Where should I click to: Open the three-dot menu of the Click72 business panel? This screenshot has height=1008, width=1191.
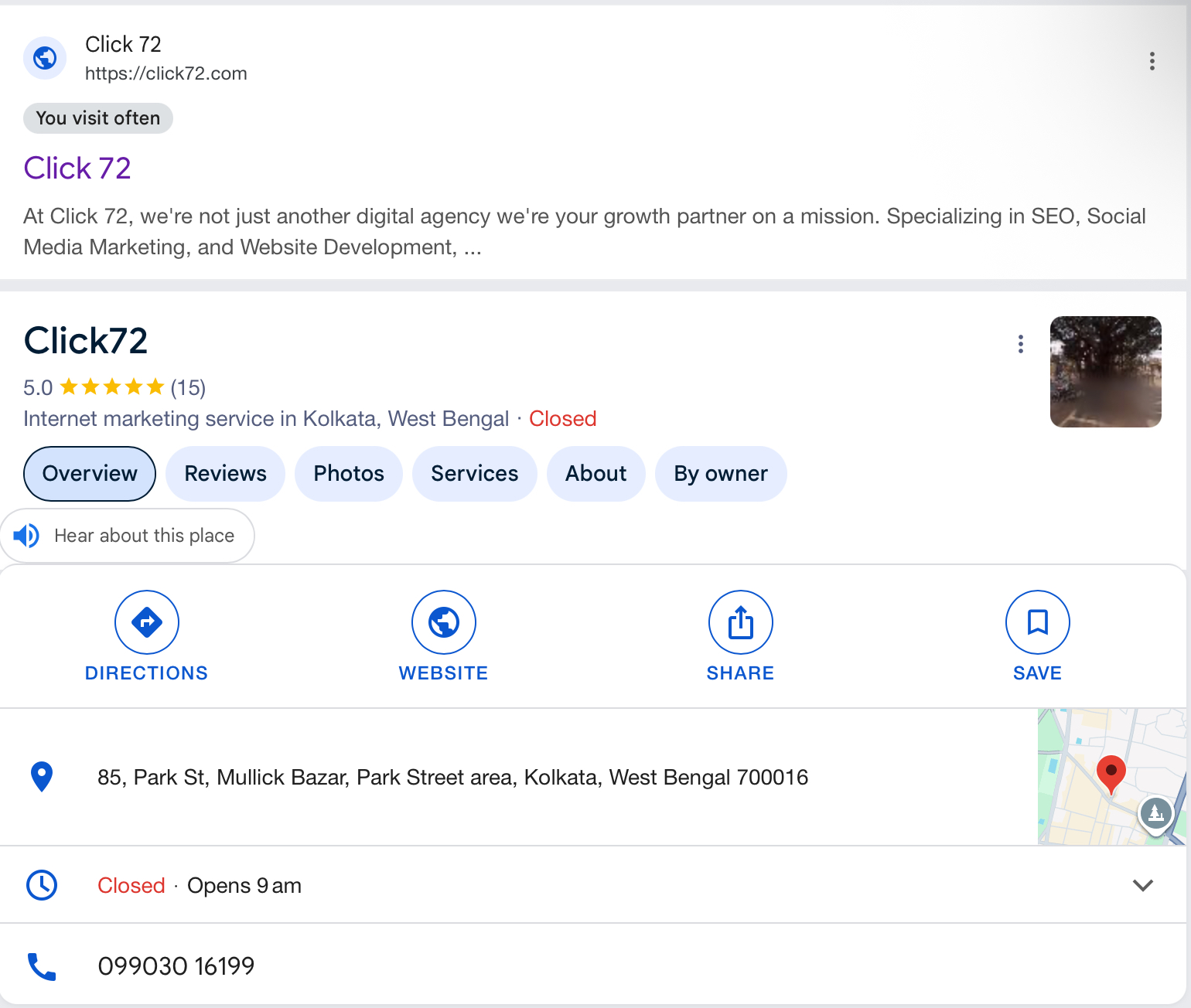(x=1021, y=344)
